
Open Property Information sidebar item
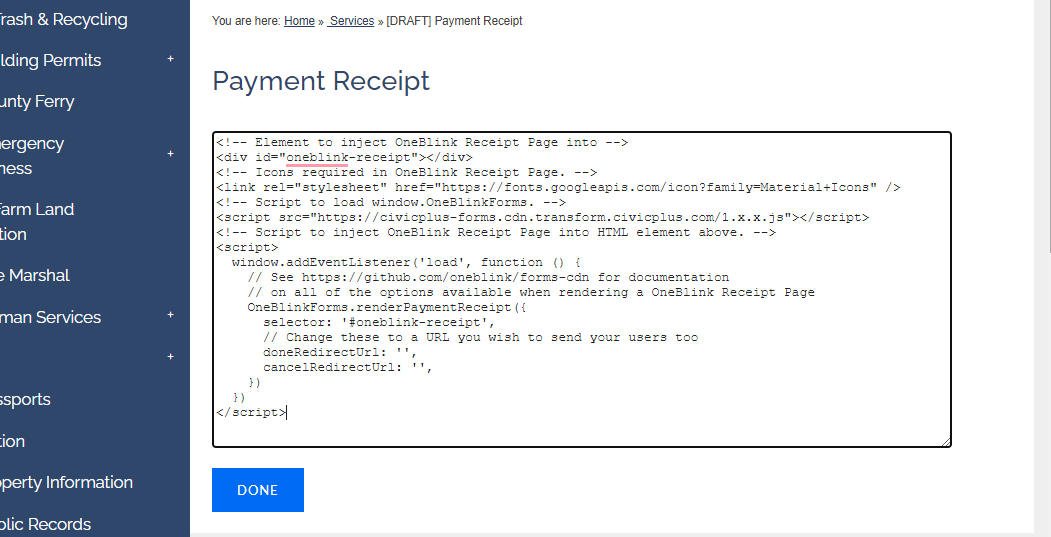(66, 483)
